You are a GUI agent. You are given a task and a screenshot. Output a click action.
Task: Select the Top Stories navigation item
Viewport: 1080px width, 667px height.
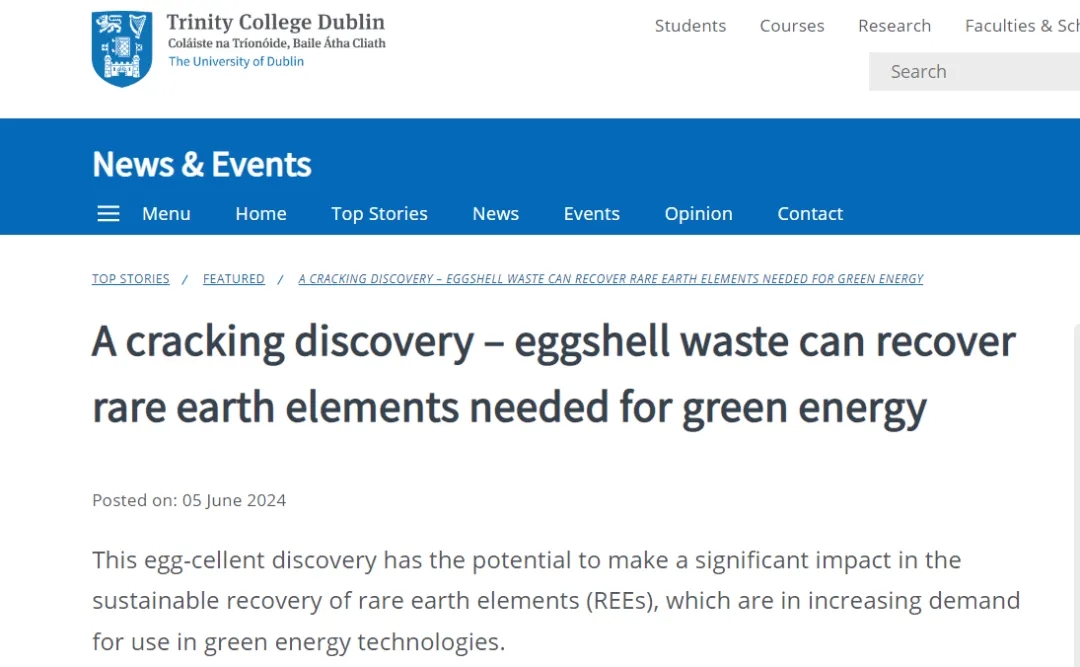(380, 214)
